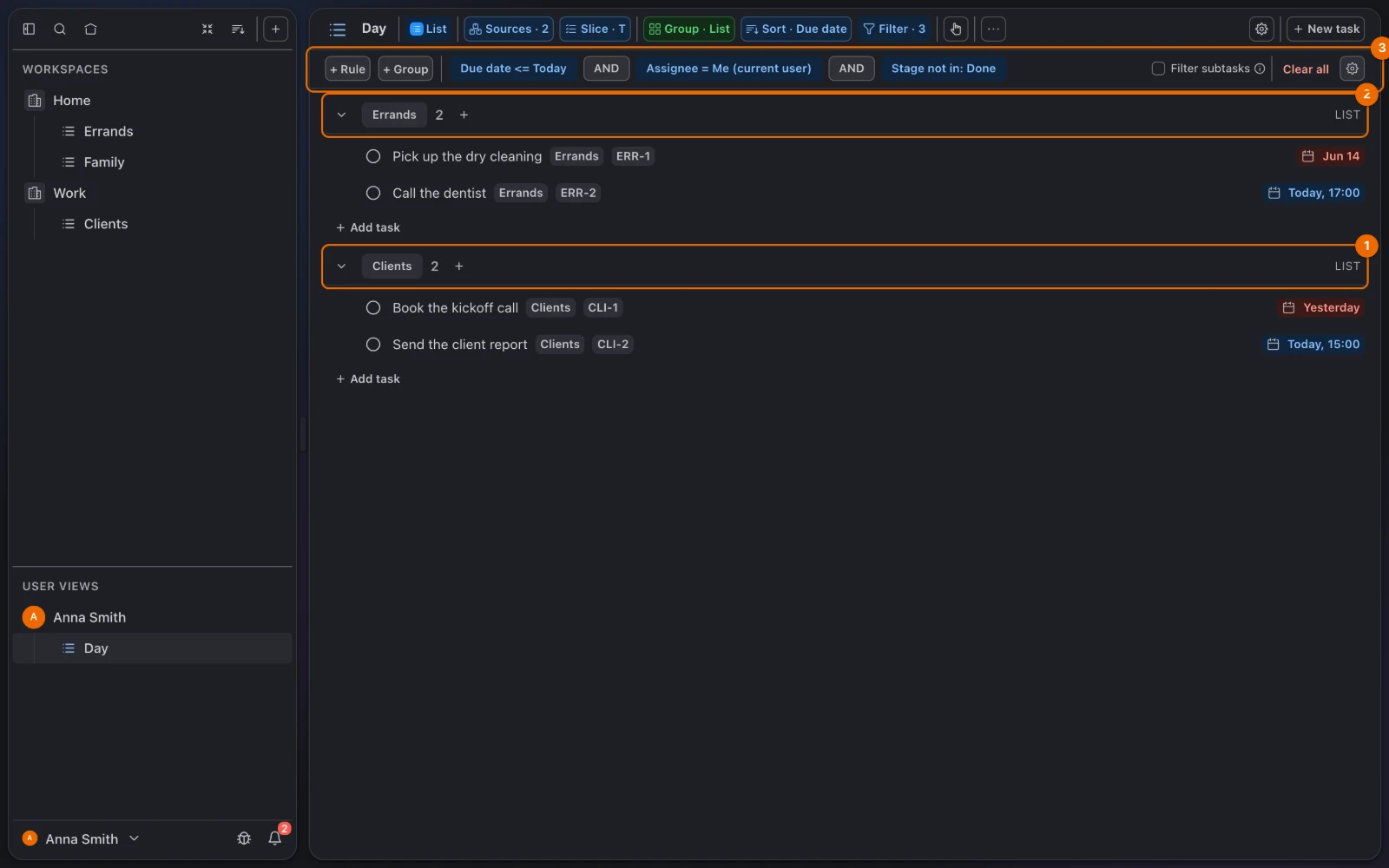Collapse all sidebar items icon
1389x868 pixels.
coord(207,29)
